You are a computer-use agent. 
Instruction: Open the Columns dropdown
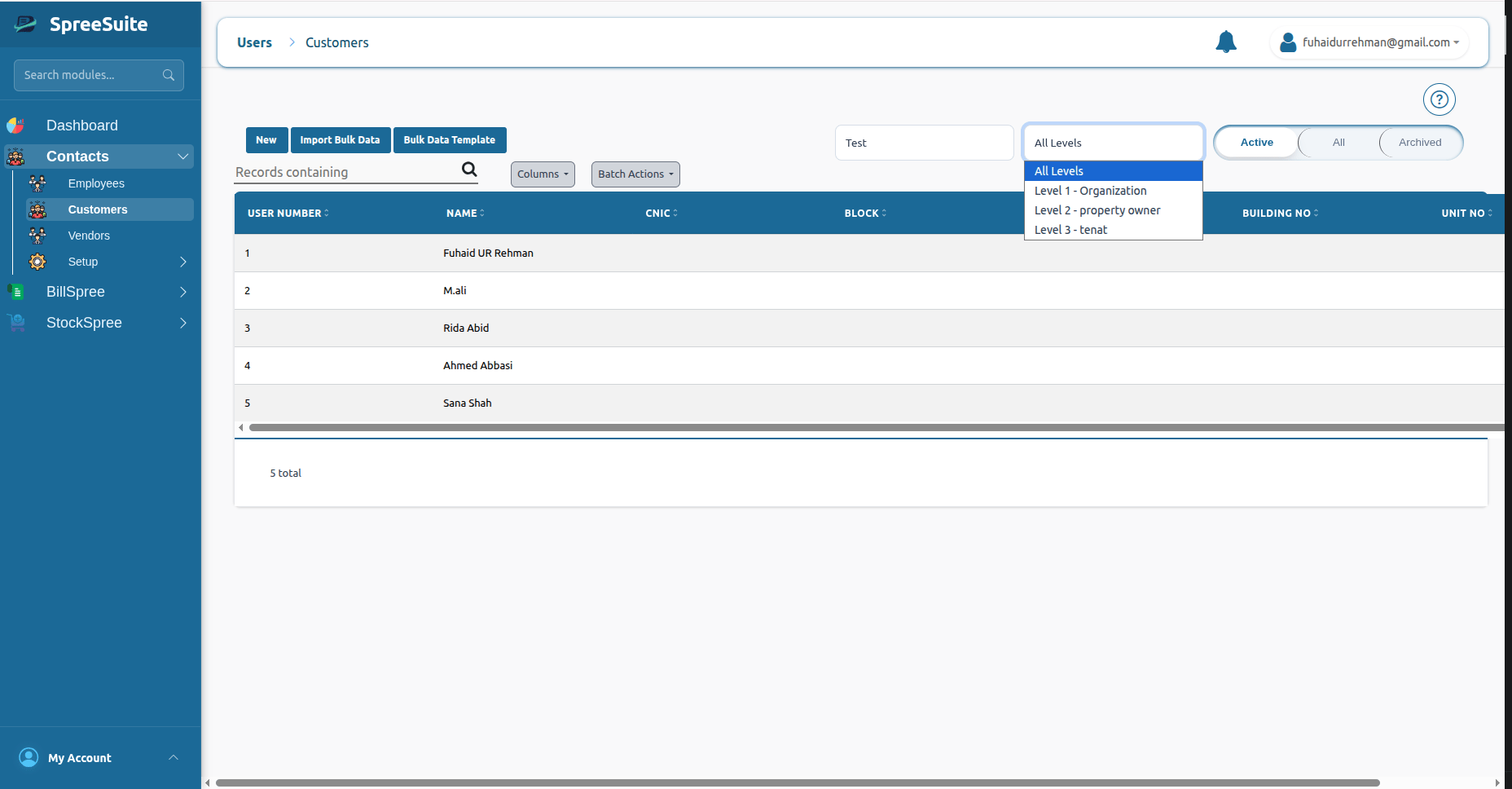[543, 174]
